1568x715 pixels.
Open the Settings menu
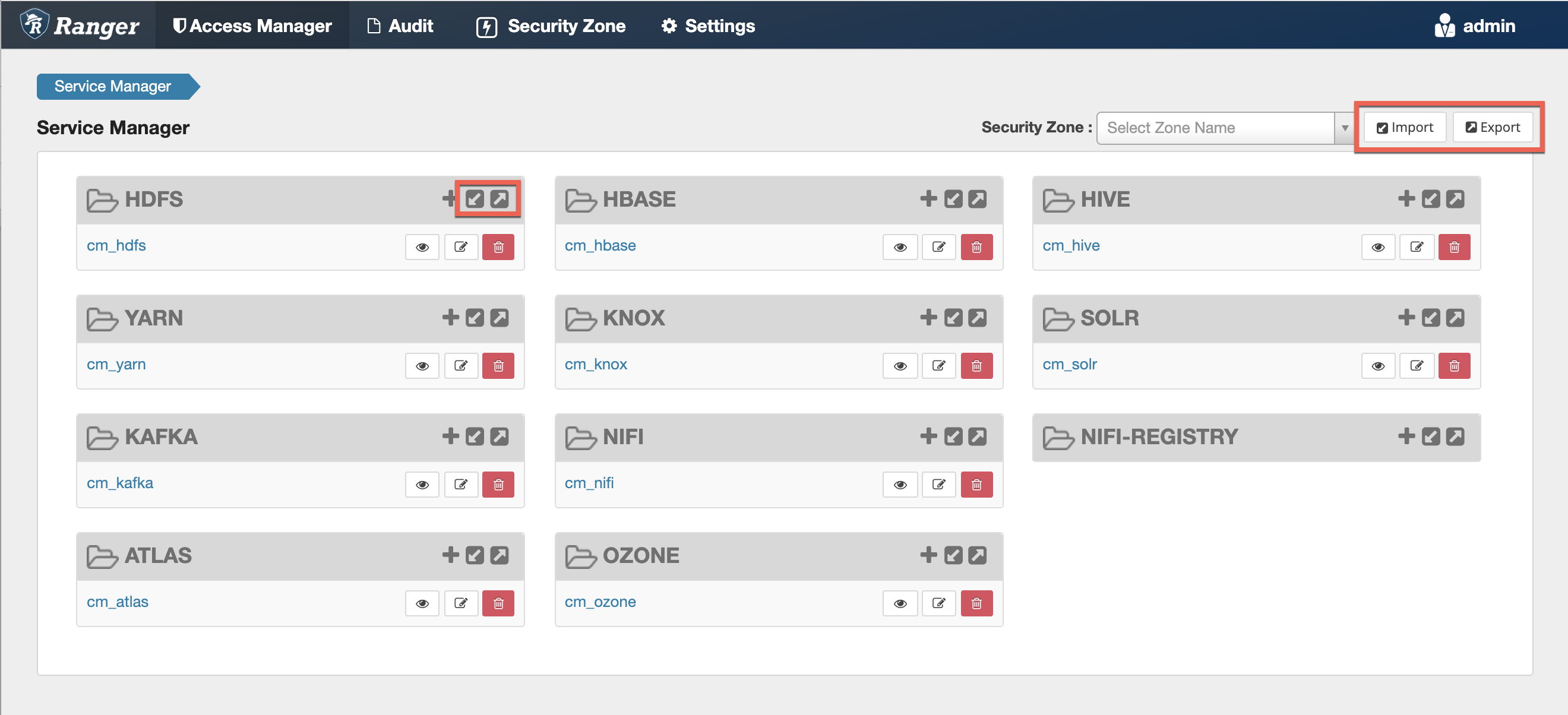coord(708,26)
